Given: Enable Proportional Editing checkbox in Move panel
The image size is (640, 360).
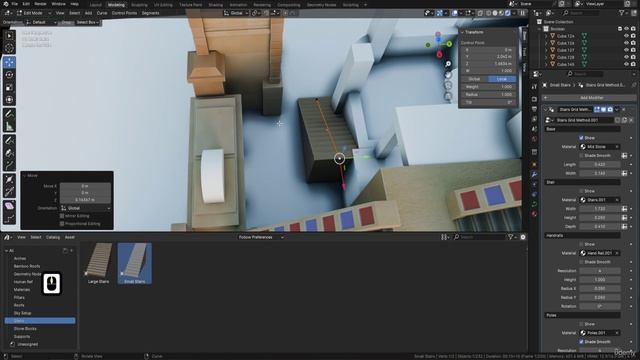Looking at the screenshot, I should pos(62,224).
